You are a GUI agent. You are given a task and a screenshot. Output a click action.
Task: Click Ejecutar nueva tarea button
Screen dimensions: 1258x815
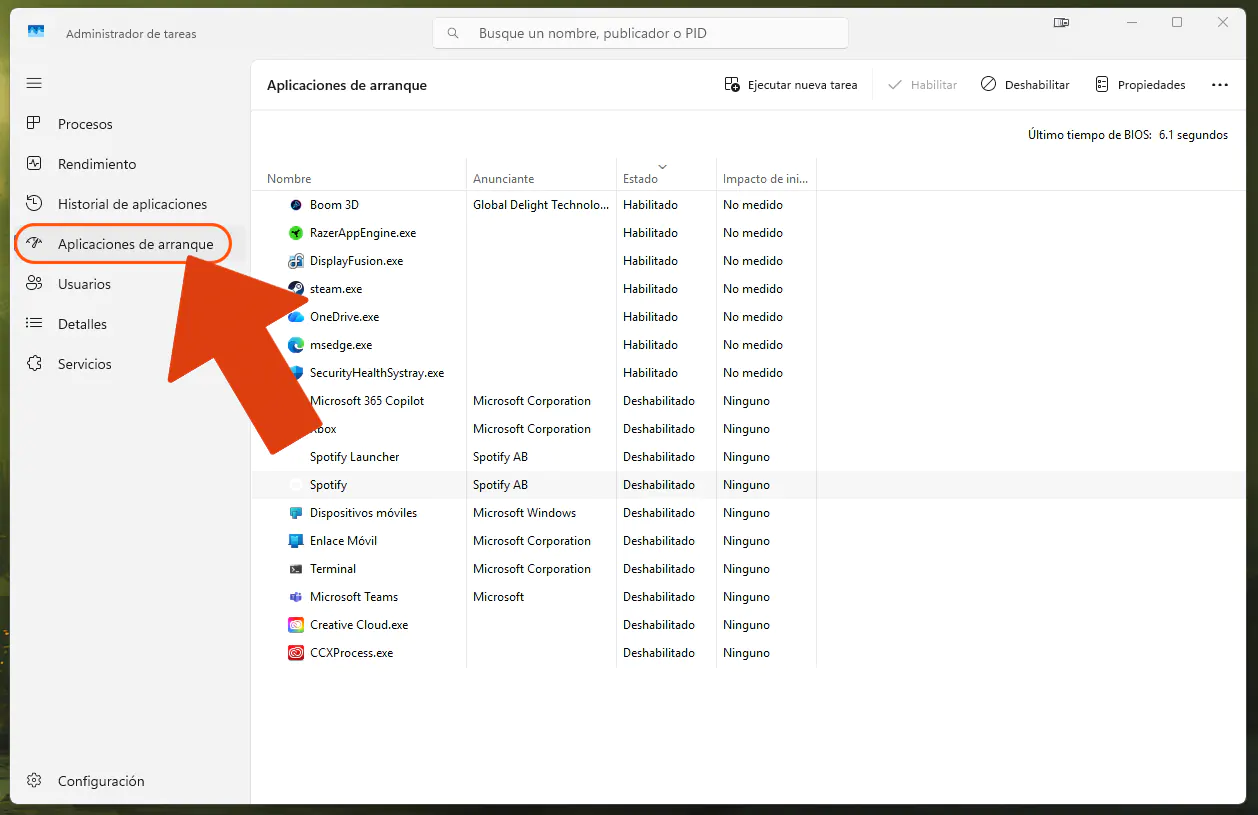click(791, 85)
